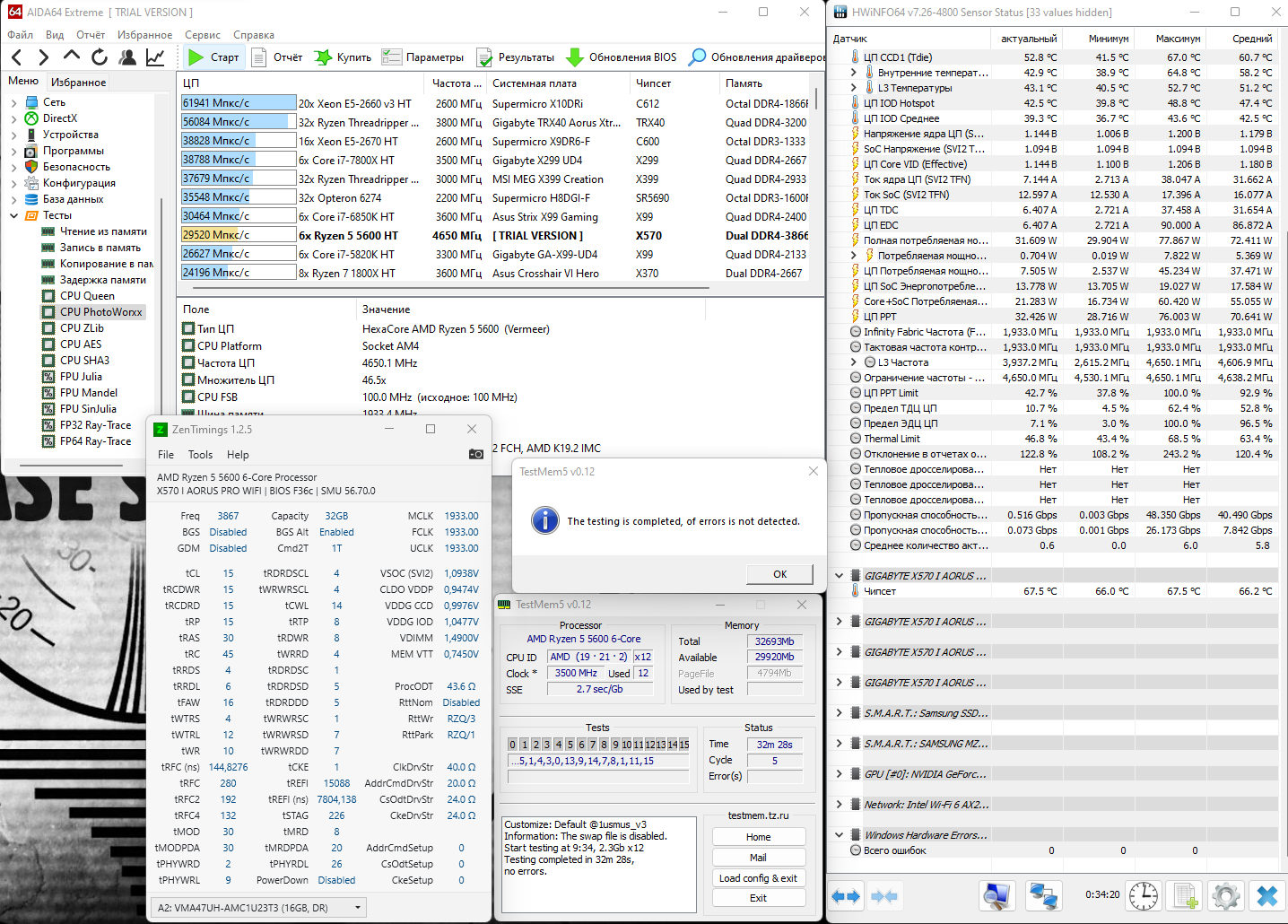Open HWiNFO sensor settings gear
Screen dimensions: 1288x924
click(x=1226, y=895)
